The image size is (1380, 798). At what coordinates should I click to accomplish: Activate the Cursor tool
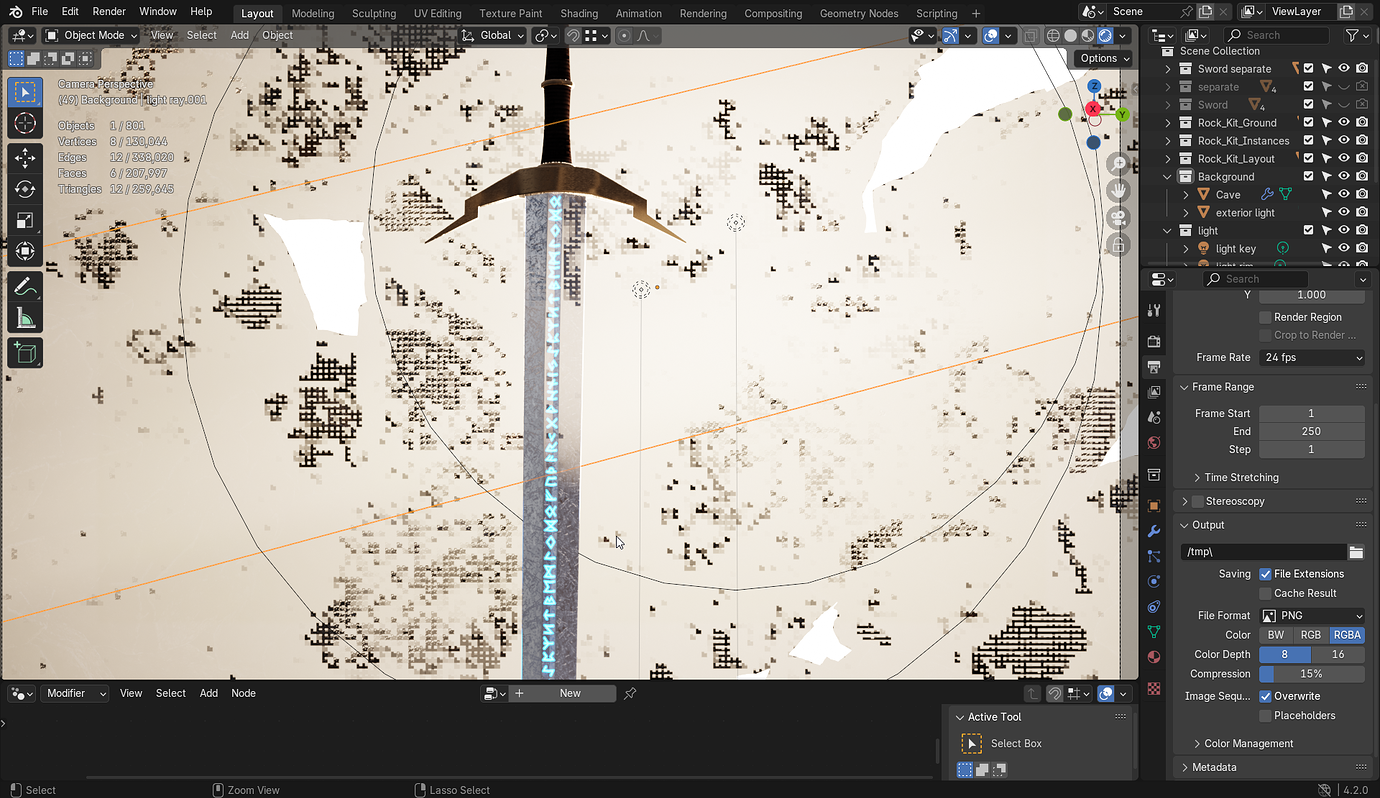(25, 124)
